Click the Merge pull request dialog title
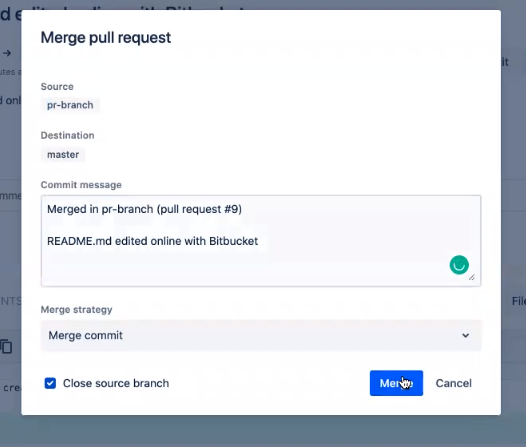This screenshot has height=447, width=526. coord(106,37)
